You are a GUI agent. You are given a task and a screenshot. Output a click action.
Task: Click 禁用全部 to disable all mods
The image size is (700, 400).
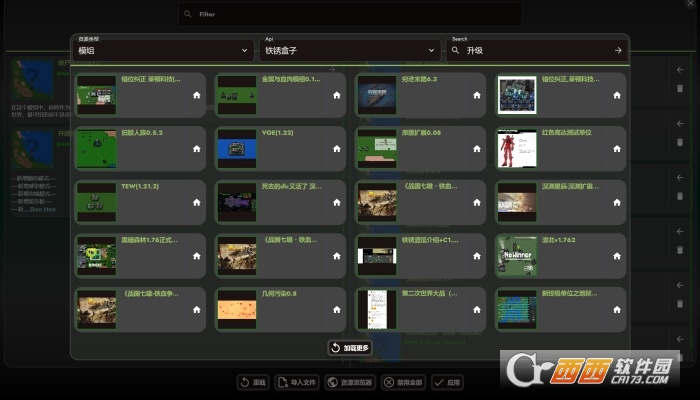pos(404,382)
